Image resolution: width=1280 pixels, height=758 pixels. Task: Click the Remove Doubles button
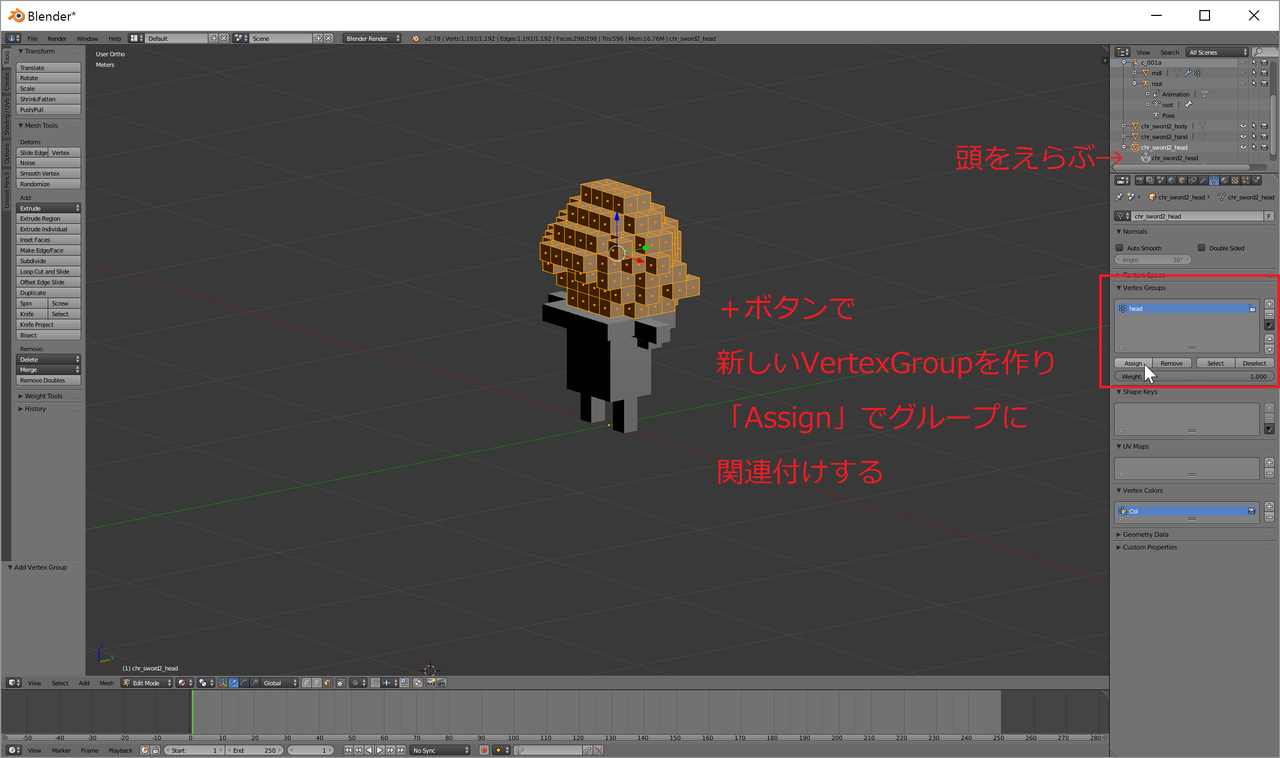point(49,380)
